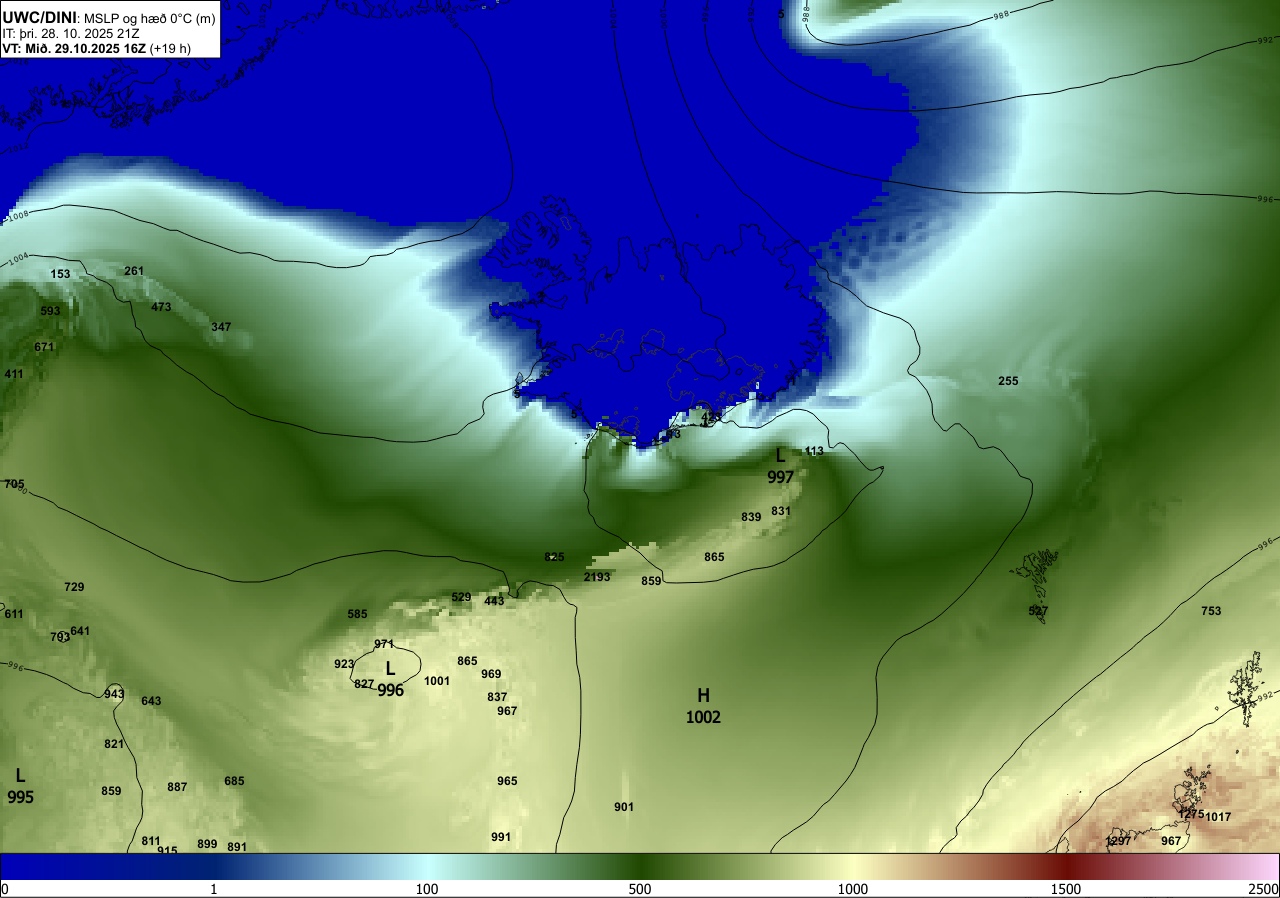Click the height value '255'

point(1008,381)
